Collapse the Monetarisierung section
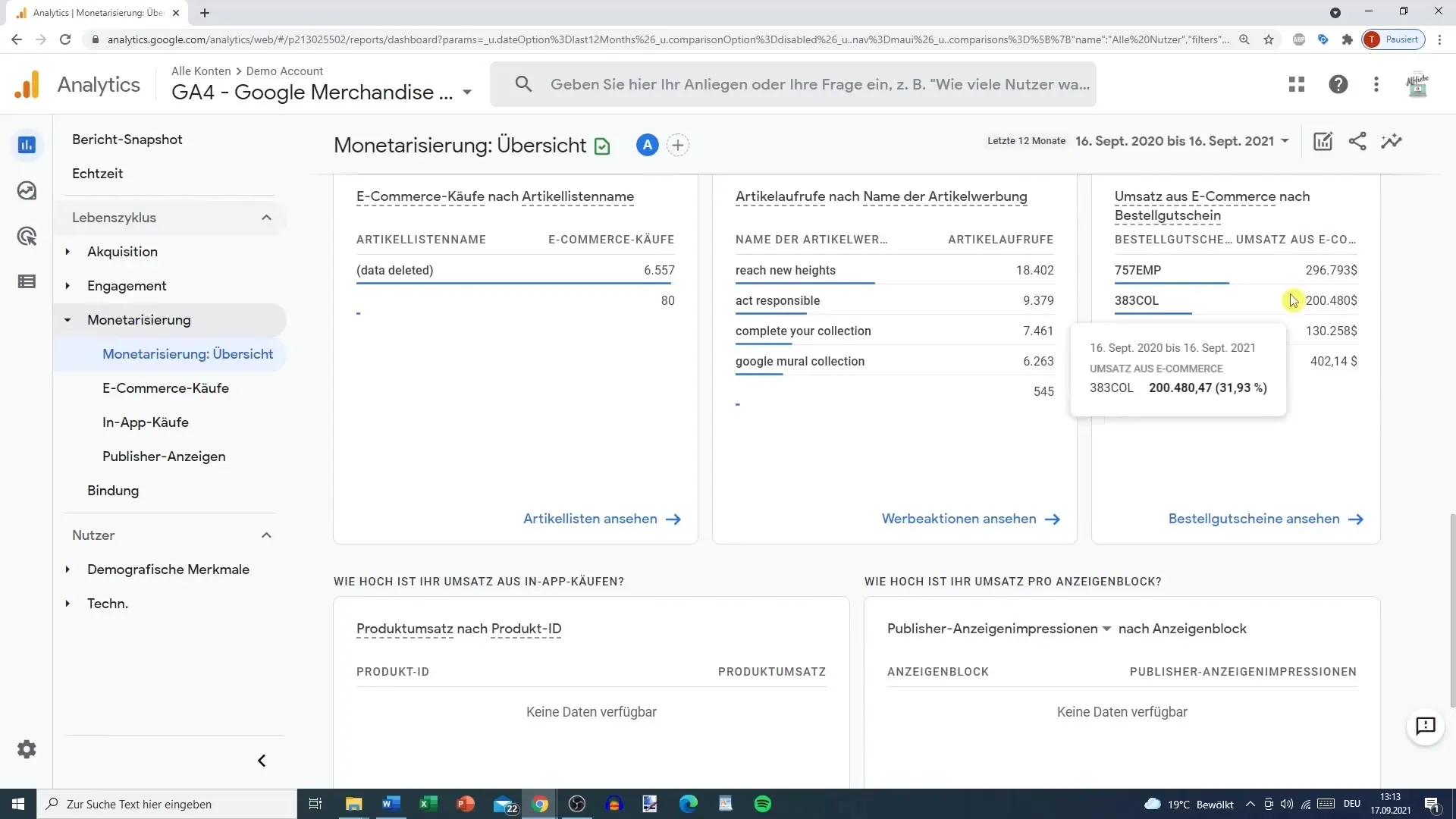Screen dimensions: 1456x819 coord(67,320)
